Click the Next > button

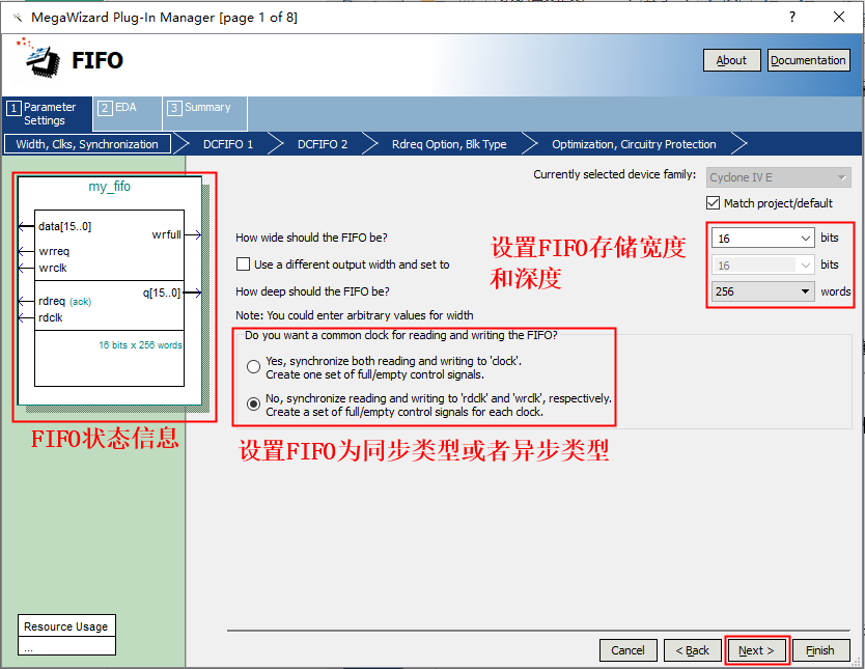(x=756, y=650)
